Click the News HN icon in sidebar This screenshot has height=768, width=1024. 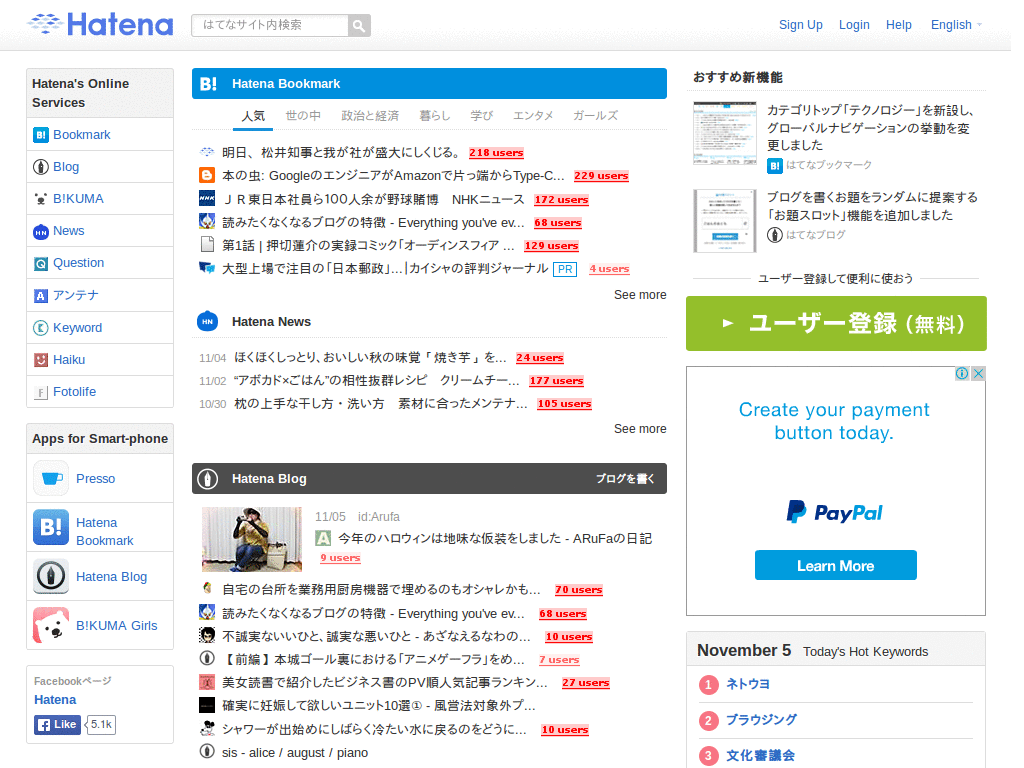(40, 231)
